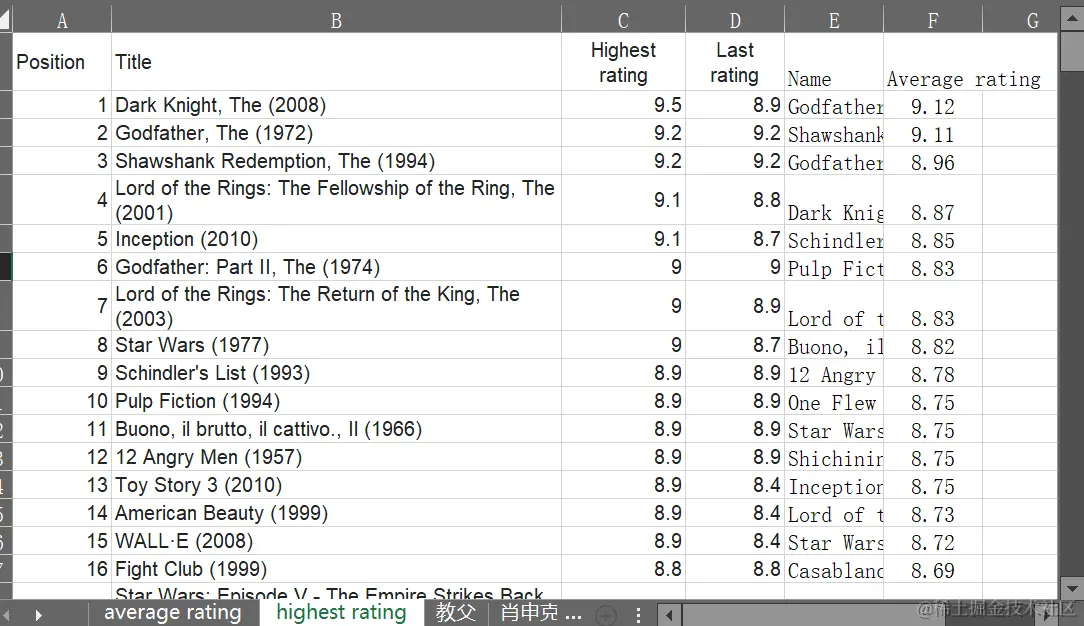Click highest rating 9.5 cell

pos(623,105)
